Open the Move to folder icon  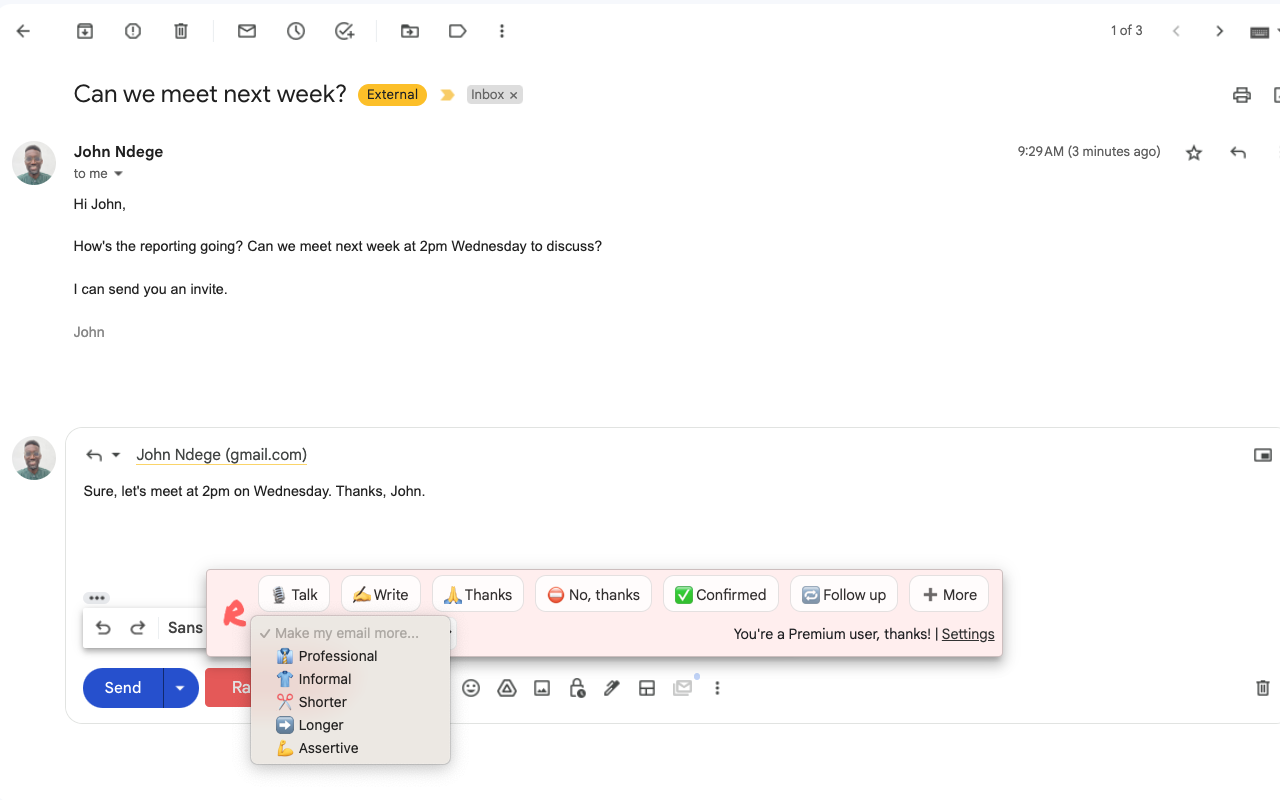tap(410, 31)
